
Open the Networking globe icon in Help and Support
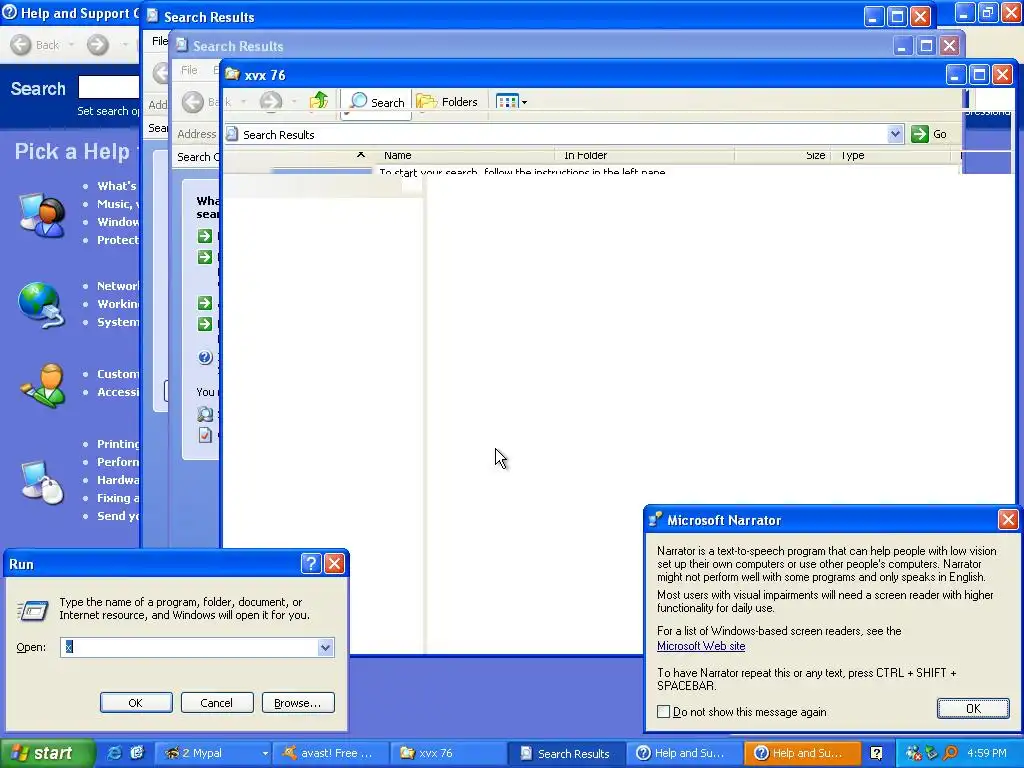40,304
